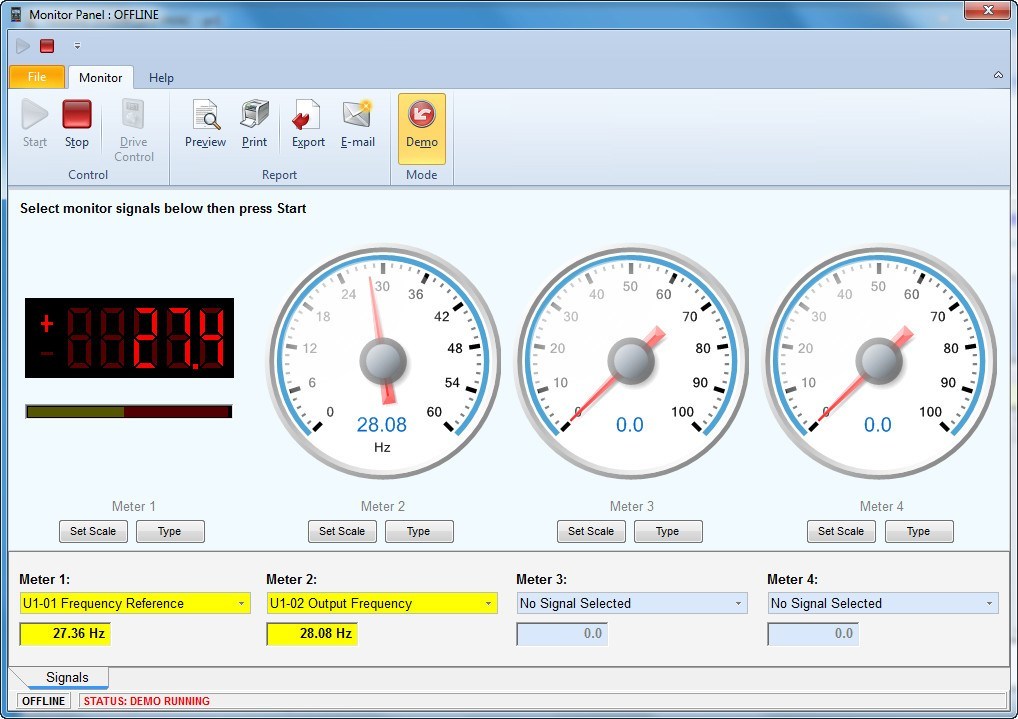Change Type of Meter 3
This screenshot has height=719, width=1018.
click(667, 531)
